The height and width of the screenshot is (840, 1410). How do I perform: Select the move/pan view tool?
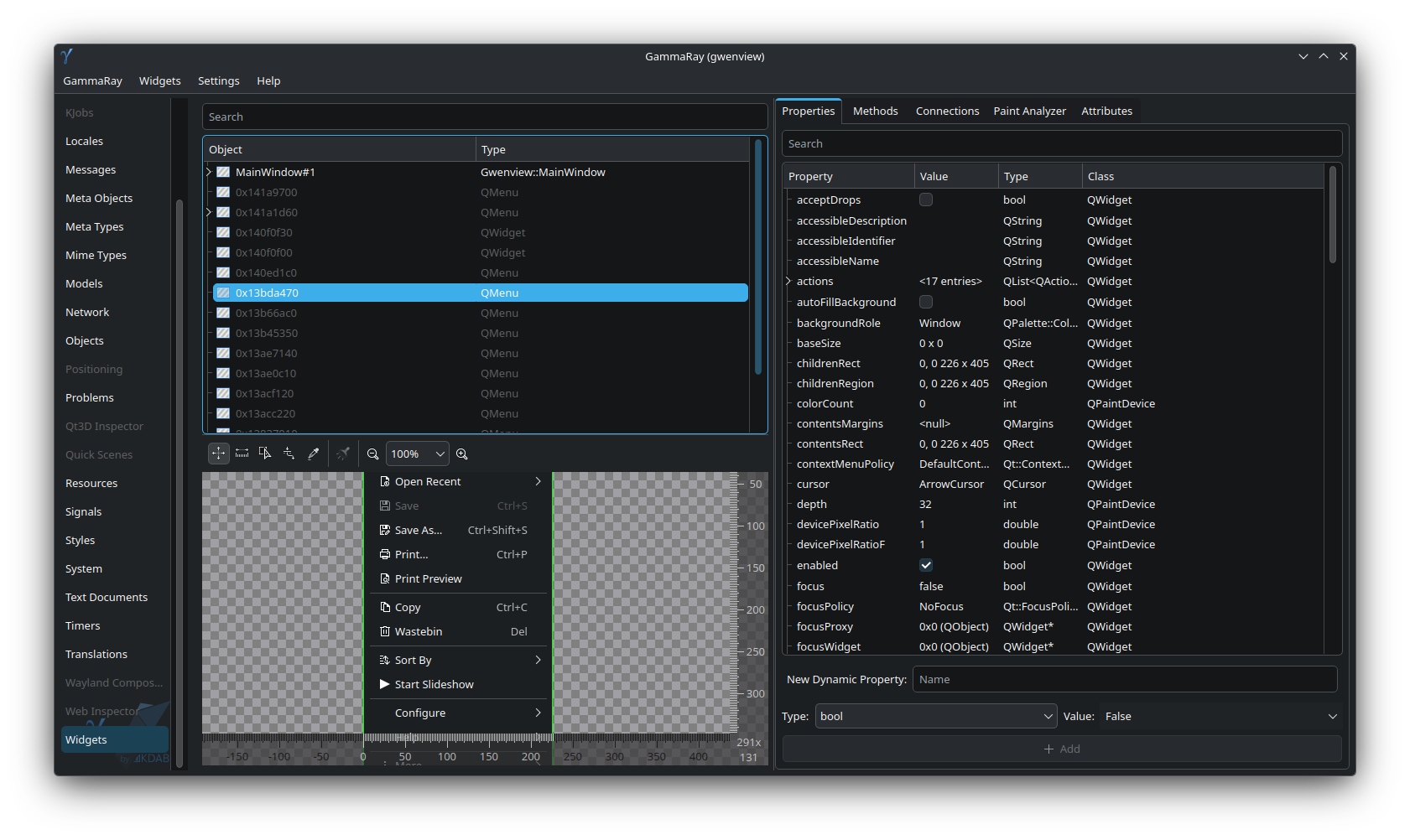tap(218, 454)
